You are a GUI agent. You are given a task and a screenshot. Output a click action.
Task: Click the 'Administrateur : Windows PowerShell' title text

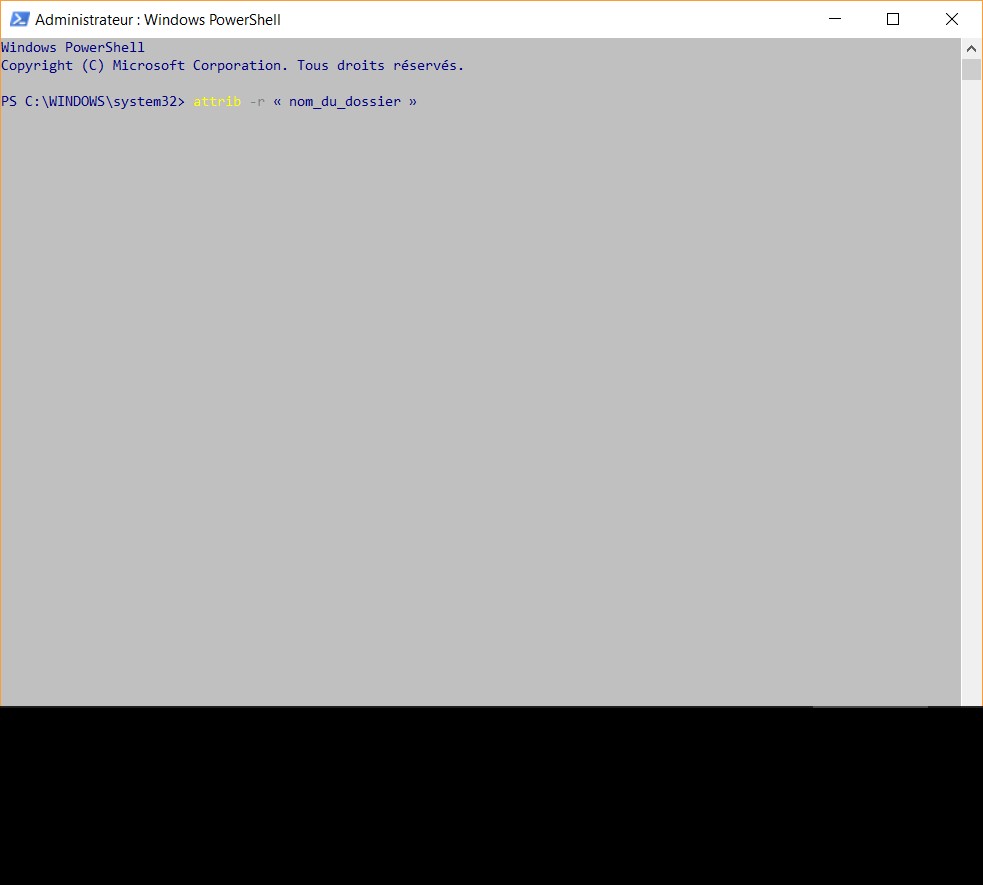coord(158,20)
